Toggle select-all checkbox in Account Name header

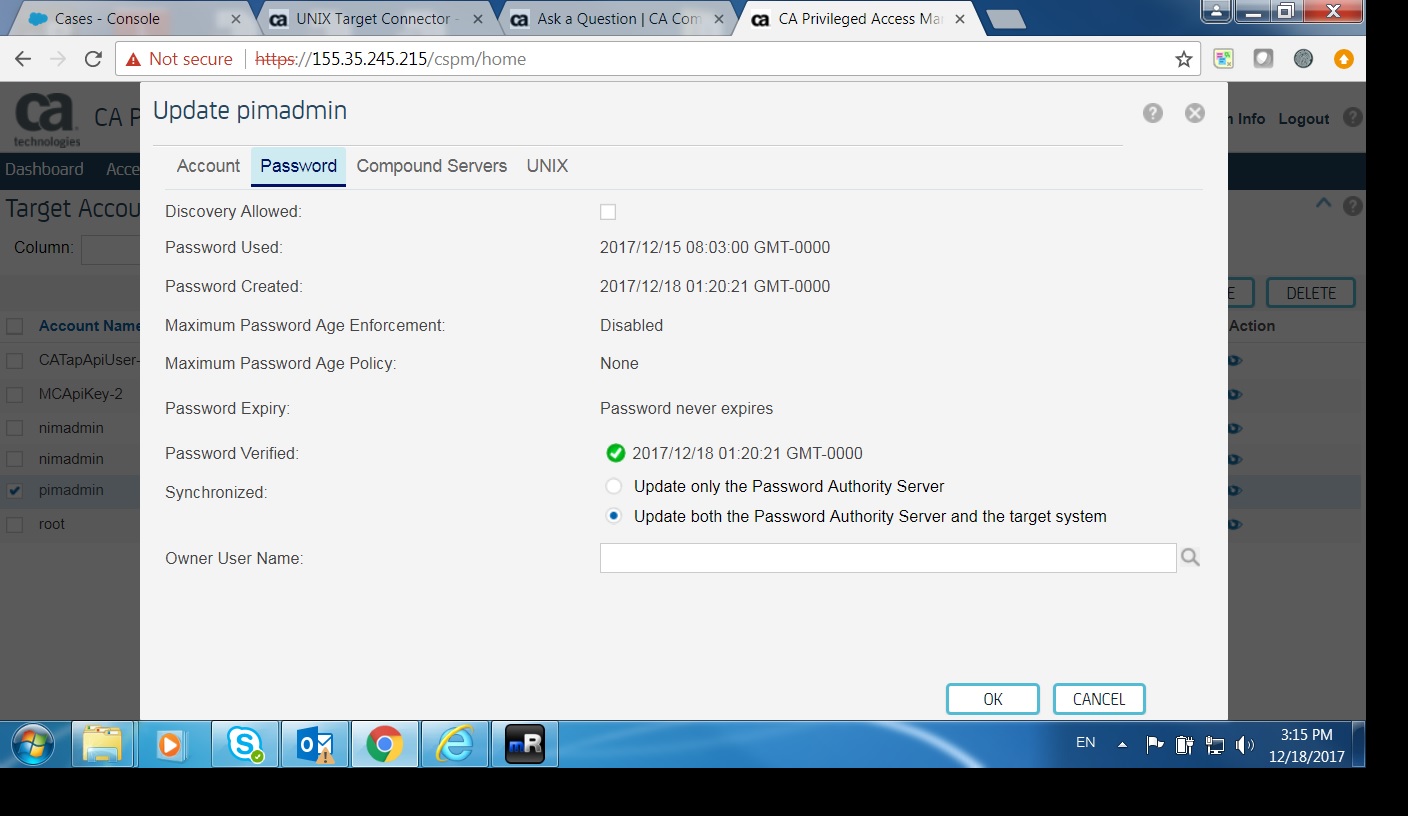(15, 326)
